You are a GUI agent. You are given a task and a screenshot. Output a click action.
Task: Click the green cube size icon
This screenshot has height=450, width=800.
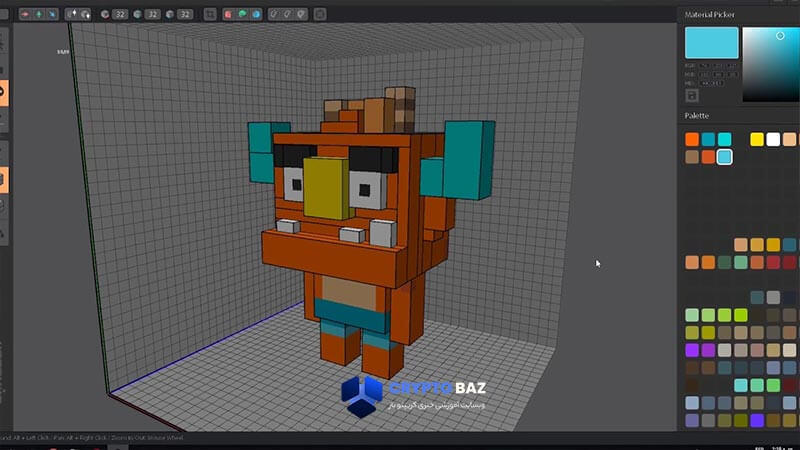point(137,14)
